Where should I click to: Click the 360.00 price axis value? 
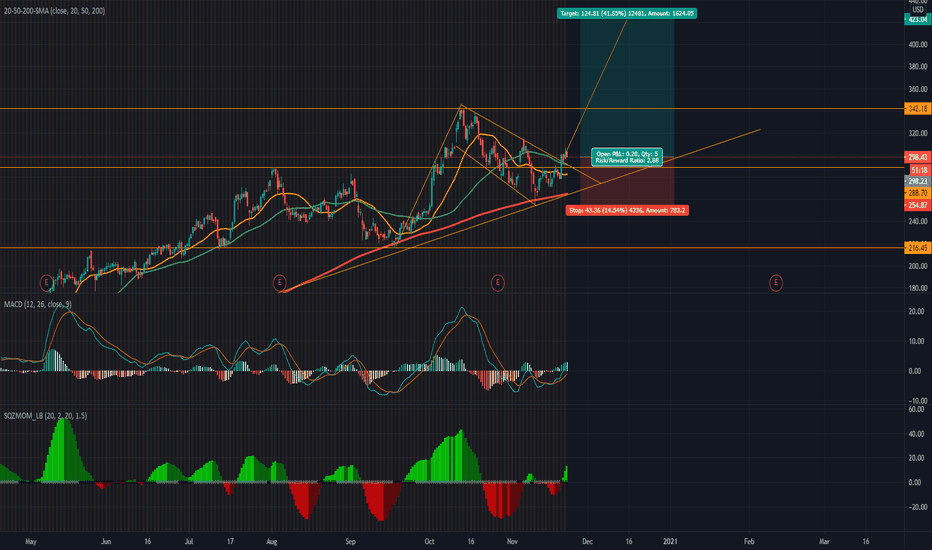[918, 89]
